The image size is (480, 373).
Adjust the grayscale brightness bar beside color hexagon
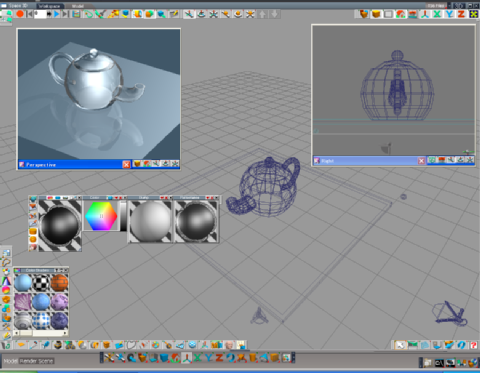click(123, 216)
